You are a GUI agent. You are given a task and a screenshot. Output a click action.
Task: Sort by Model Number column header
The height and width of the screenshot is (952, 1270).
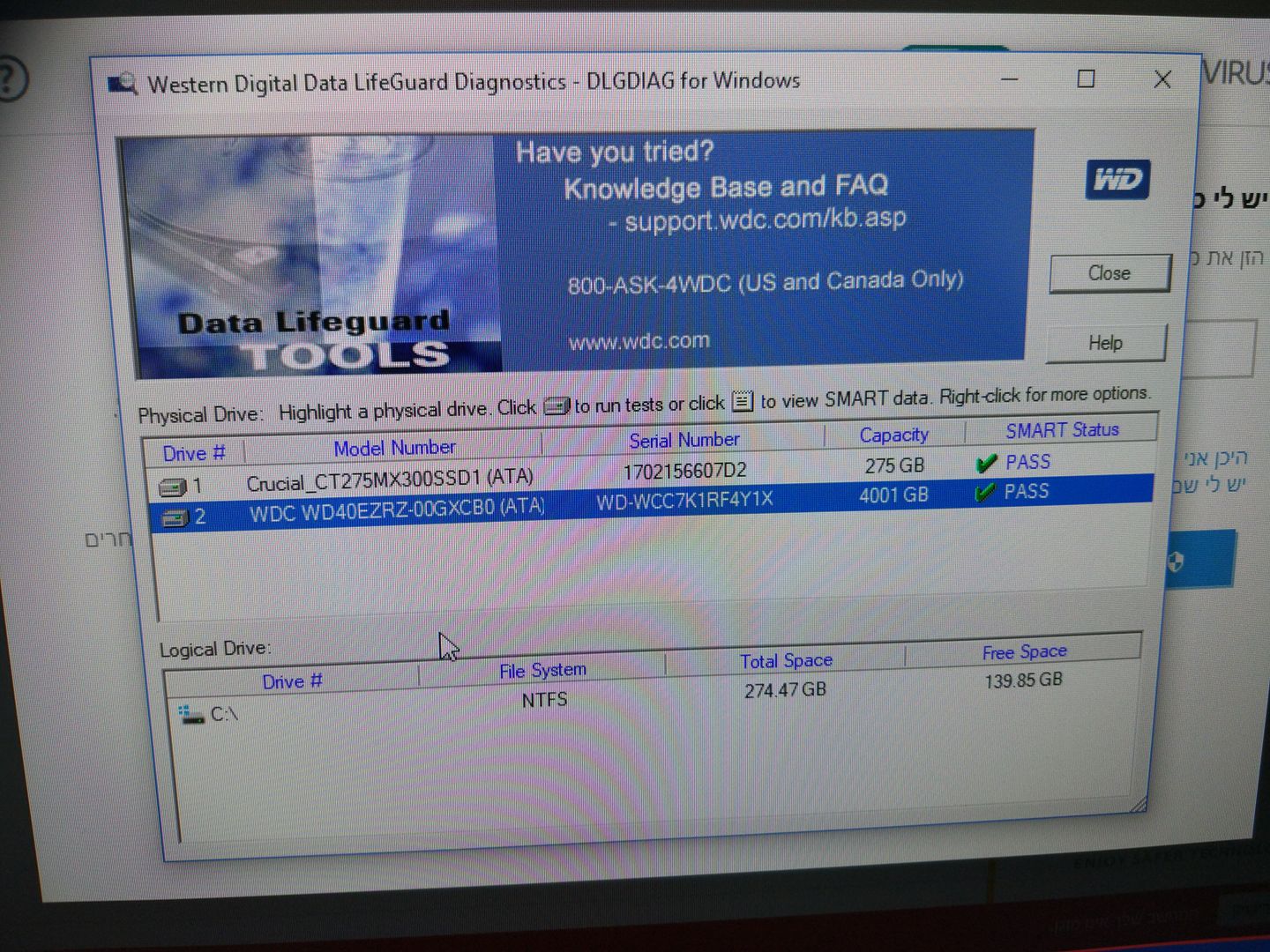coord(394,448)
